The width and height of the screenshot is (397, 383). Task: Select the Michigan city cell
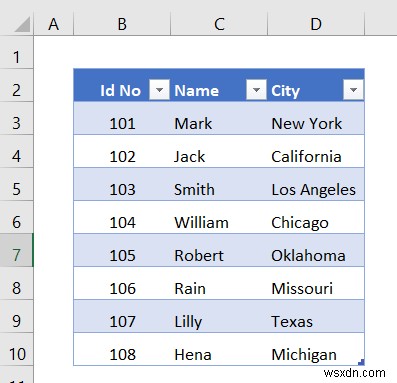tap(316, 349)
